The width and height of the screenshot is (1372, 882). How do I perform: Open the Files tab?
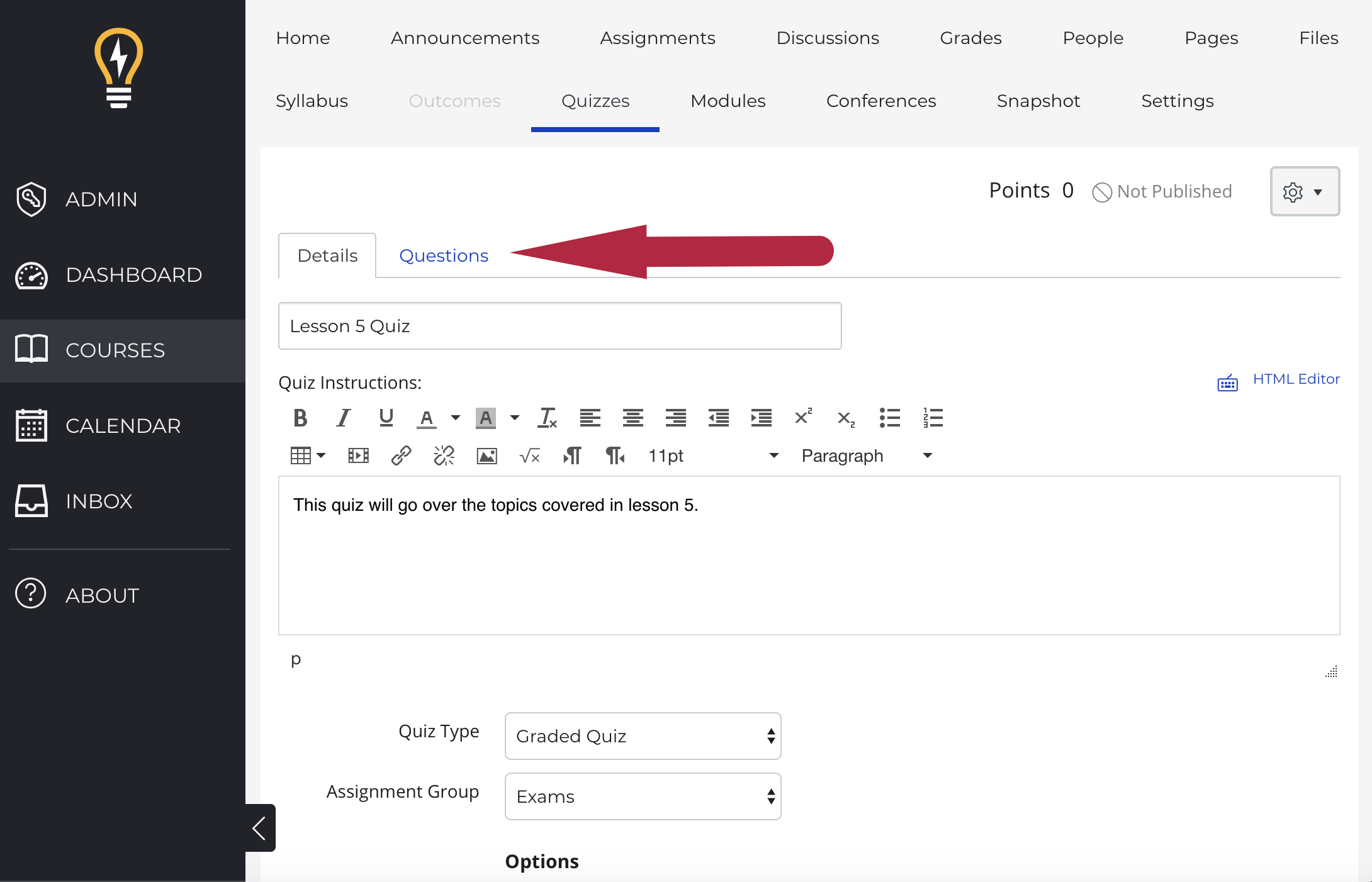coord(1319,38)
